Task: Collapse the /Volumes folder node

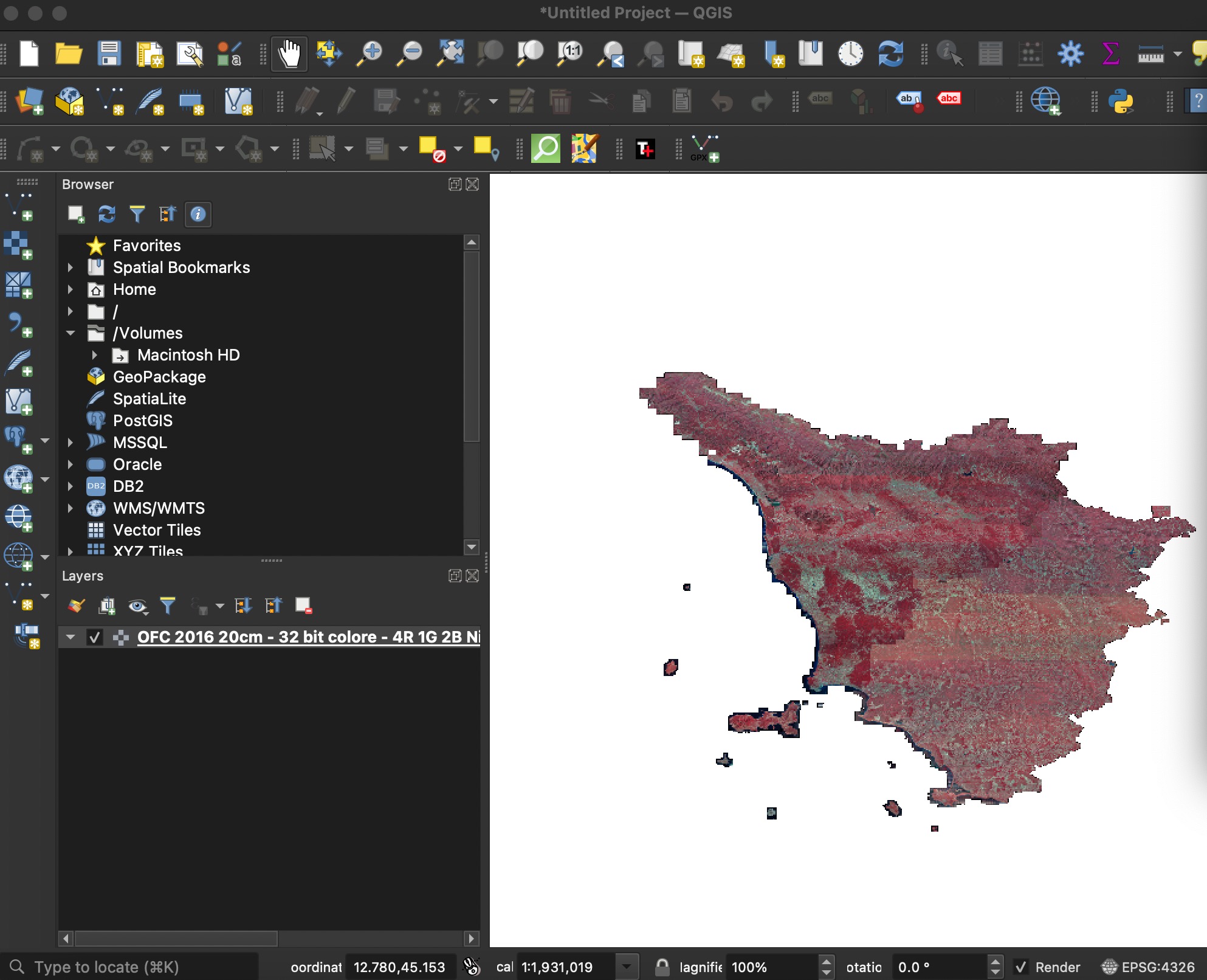Action: pyautogui.click(x=70, y=333)
